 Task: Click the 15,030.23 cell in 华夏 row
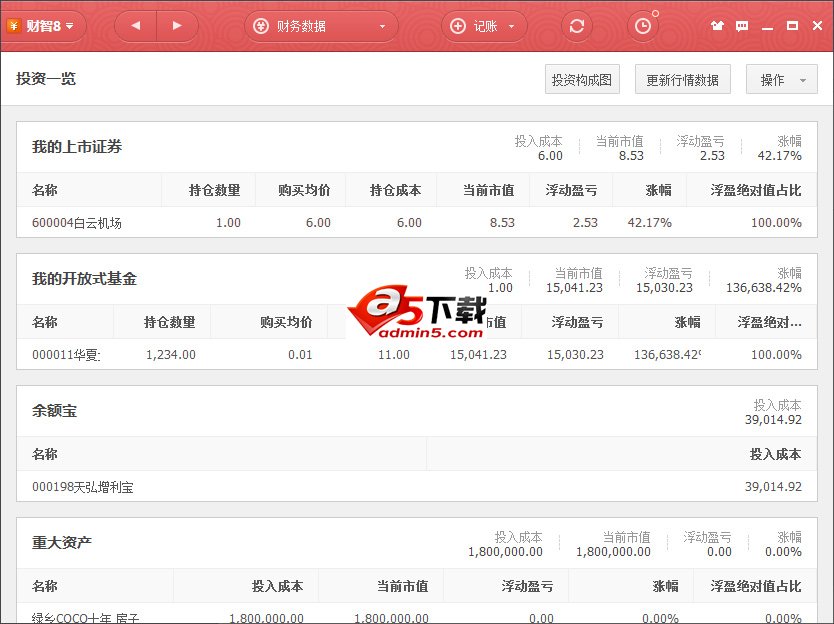coord(576,354)
